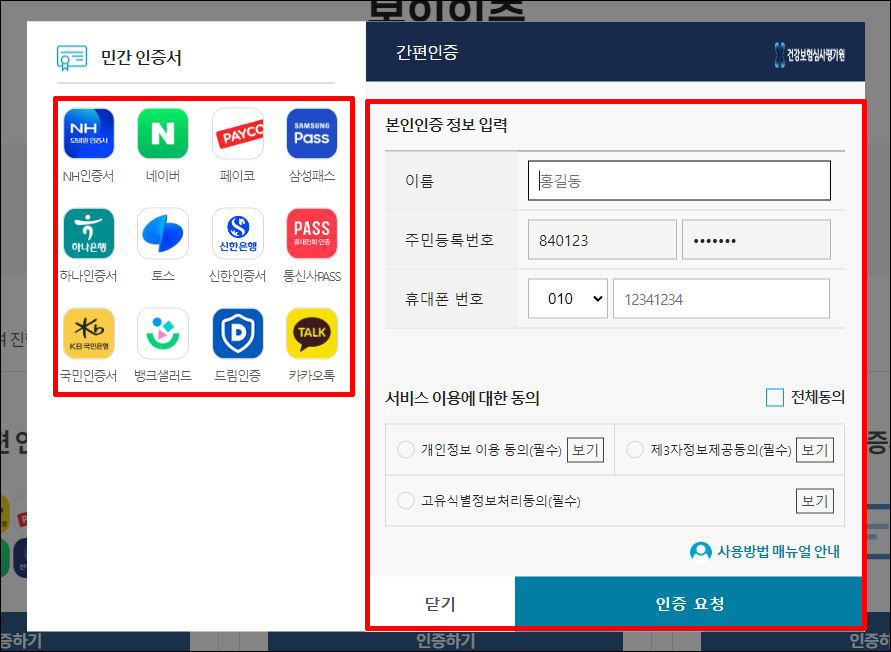This screenshot has height=652, width=891.
Task: Select the Samsung Pass 삼성패스 icon
Action: (x=312, y=134)
